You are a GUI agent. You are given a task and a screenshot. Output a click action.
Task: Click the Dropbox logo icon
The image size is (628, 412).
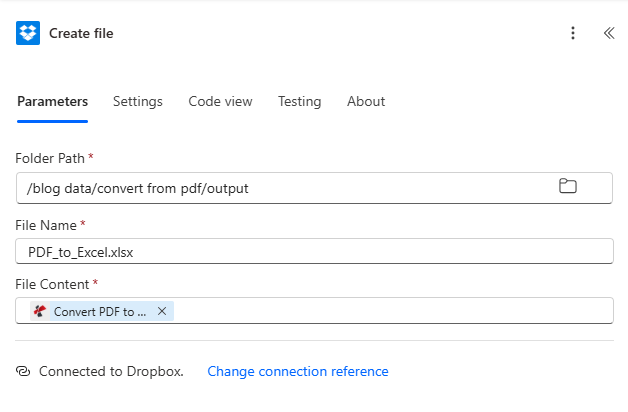[x=28, y=33]
